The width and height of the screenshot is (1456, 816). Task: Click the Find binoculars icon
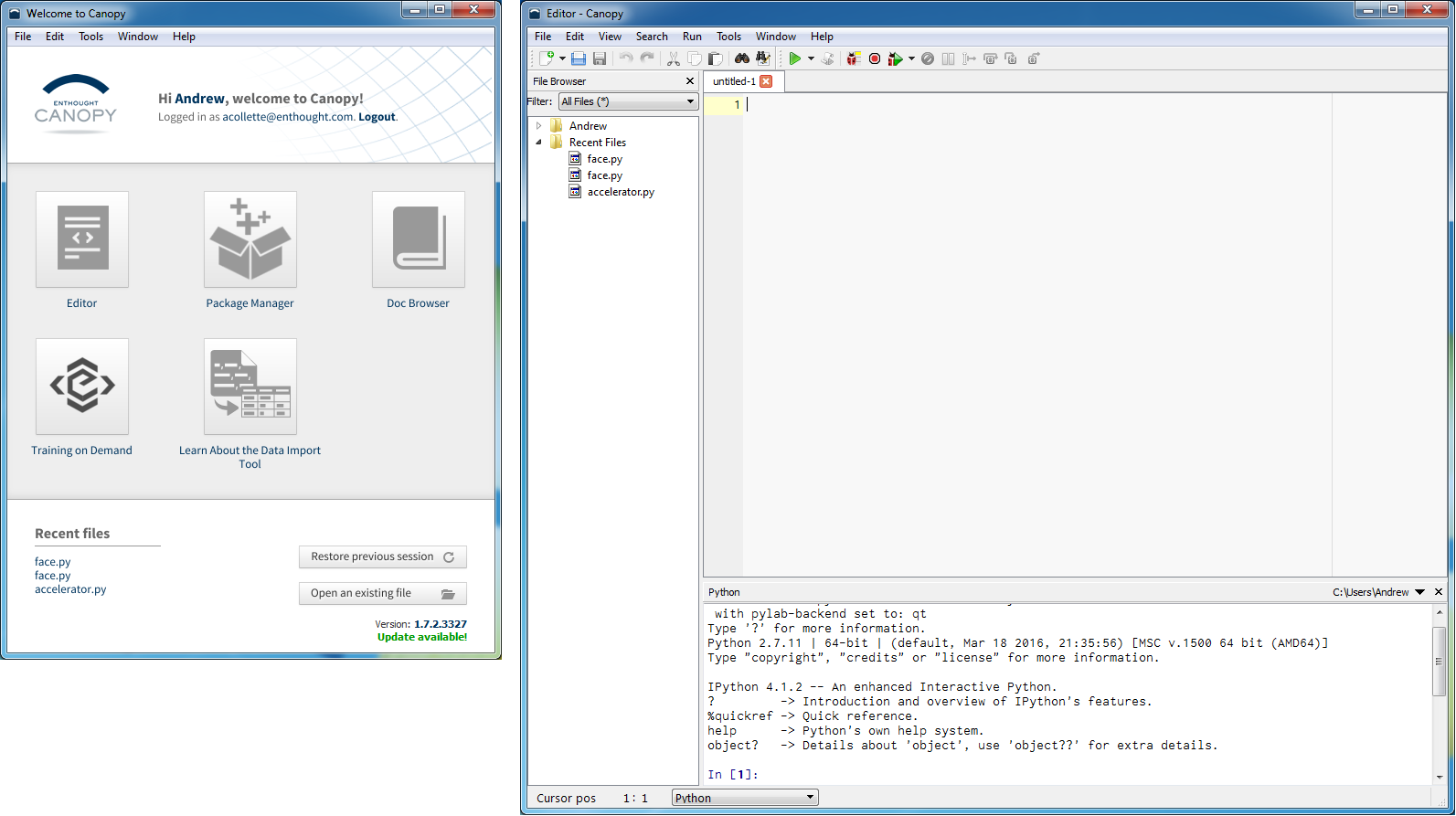pyautogui.click(x=742, y=58)
